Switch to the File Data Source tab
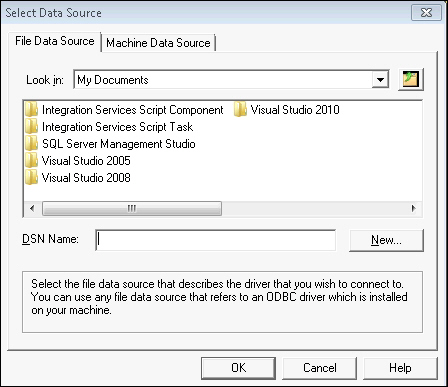Image resolution: width=448 pixels, height=387 pixels. tap(55, 41)
